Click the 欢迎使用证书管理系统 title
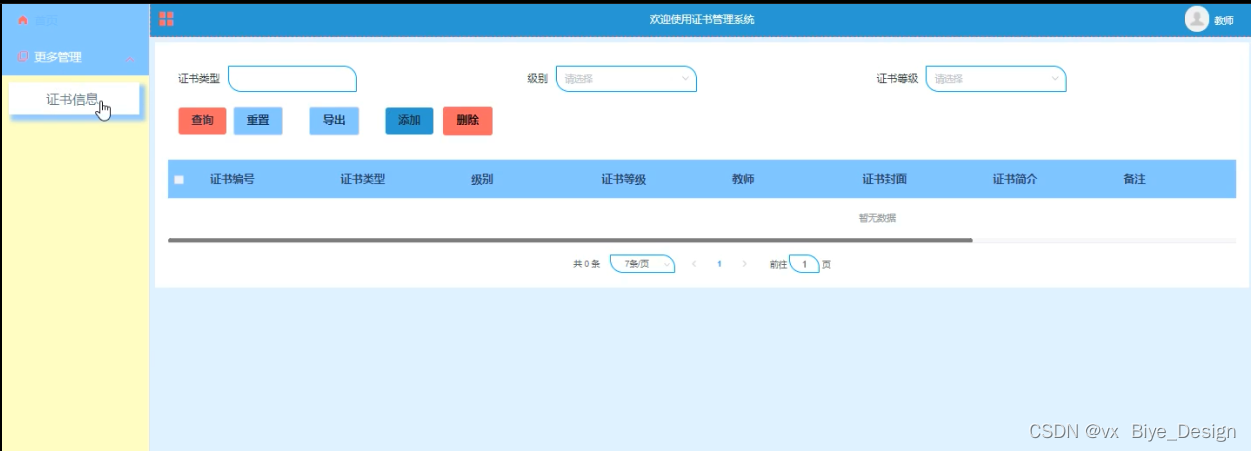The image size is (1251, 451). tap(702, 20)
